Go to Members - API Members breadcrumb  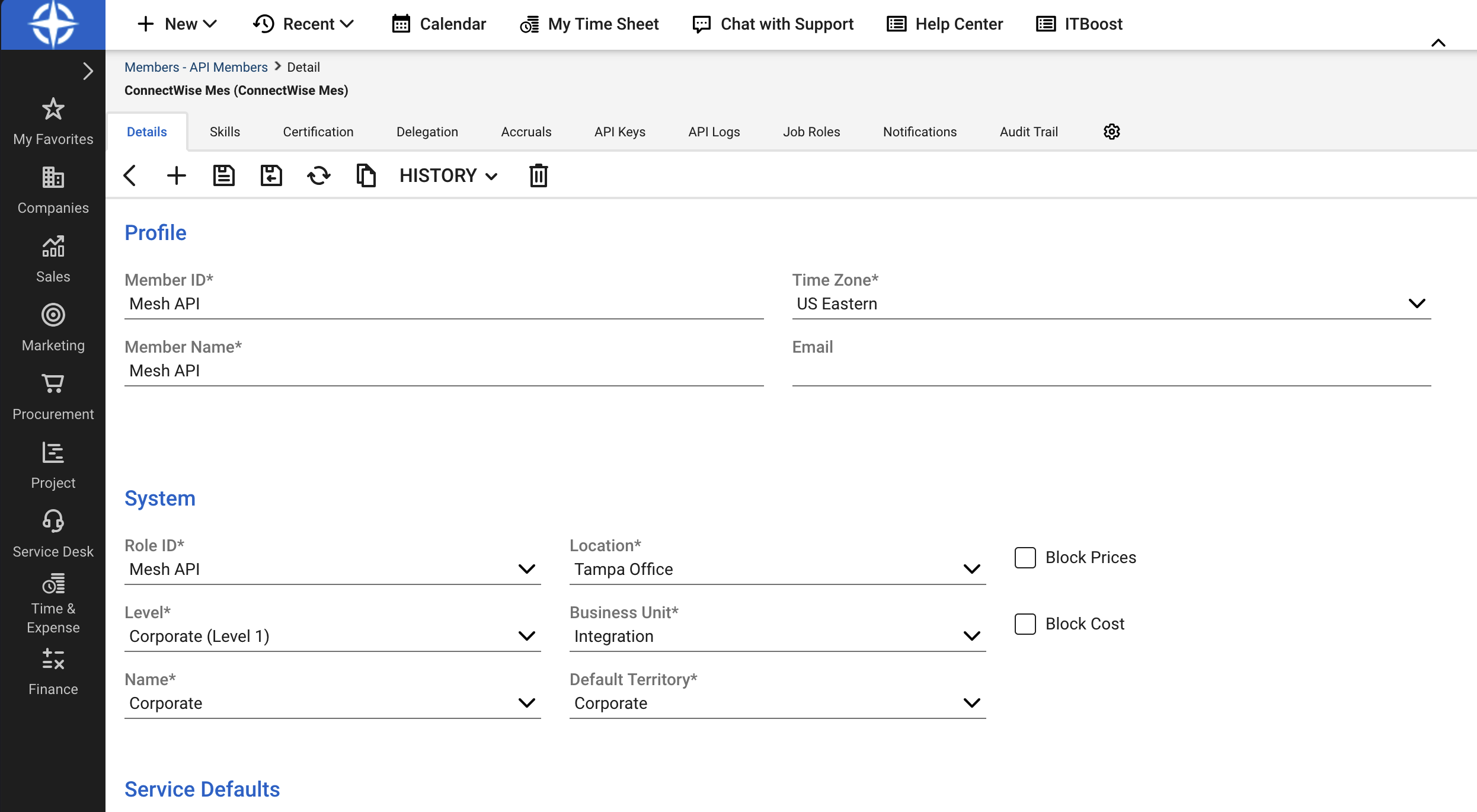click(196, 68)
